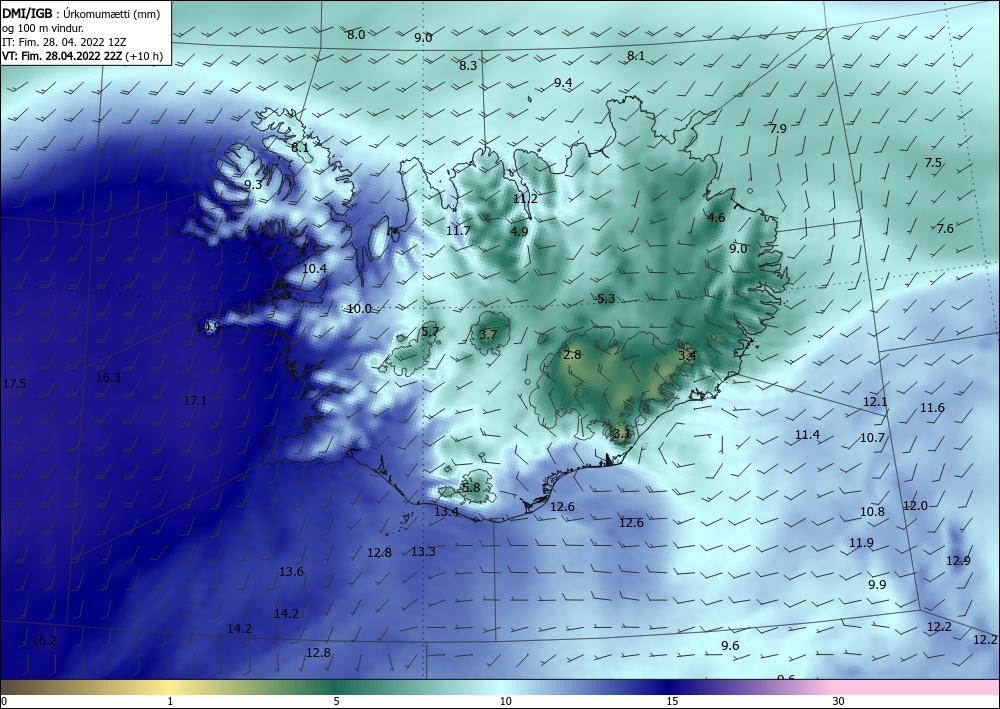Screen dimensions: 1000x709
Task: Click the map value 12.1
Action: pyautogui.click(x=875, y=402)
